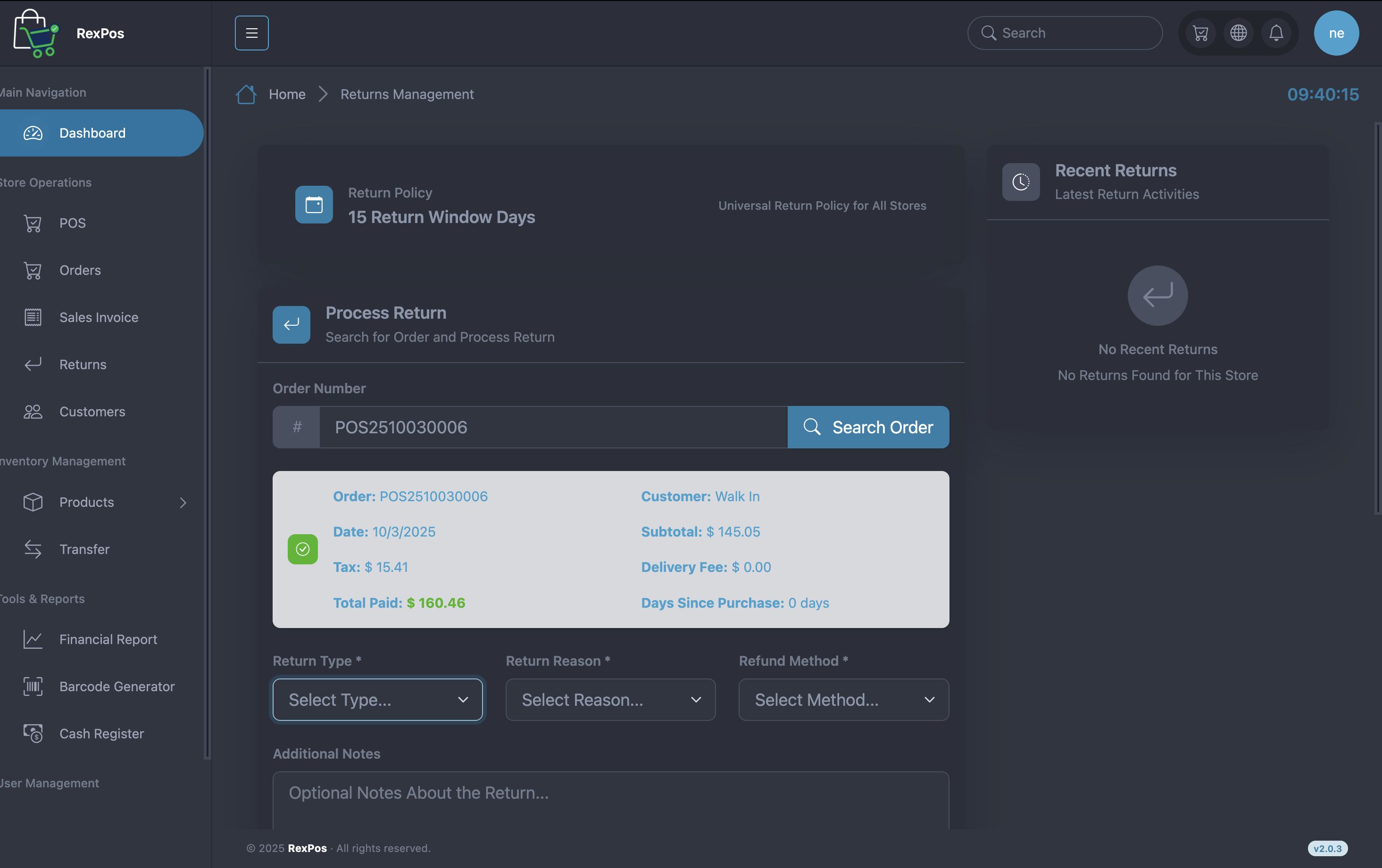
Task: Click the hamburger sidebar toggle button
Action: (251, 33)
